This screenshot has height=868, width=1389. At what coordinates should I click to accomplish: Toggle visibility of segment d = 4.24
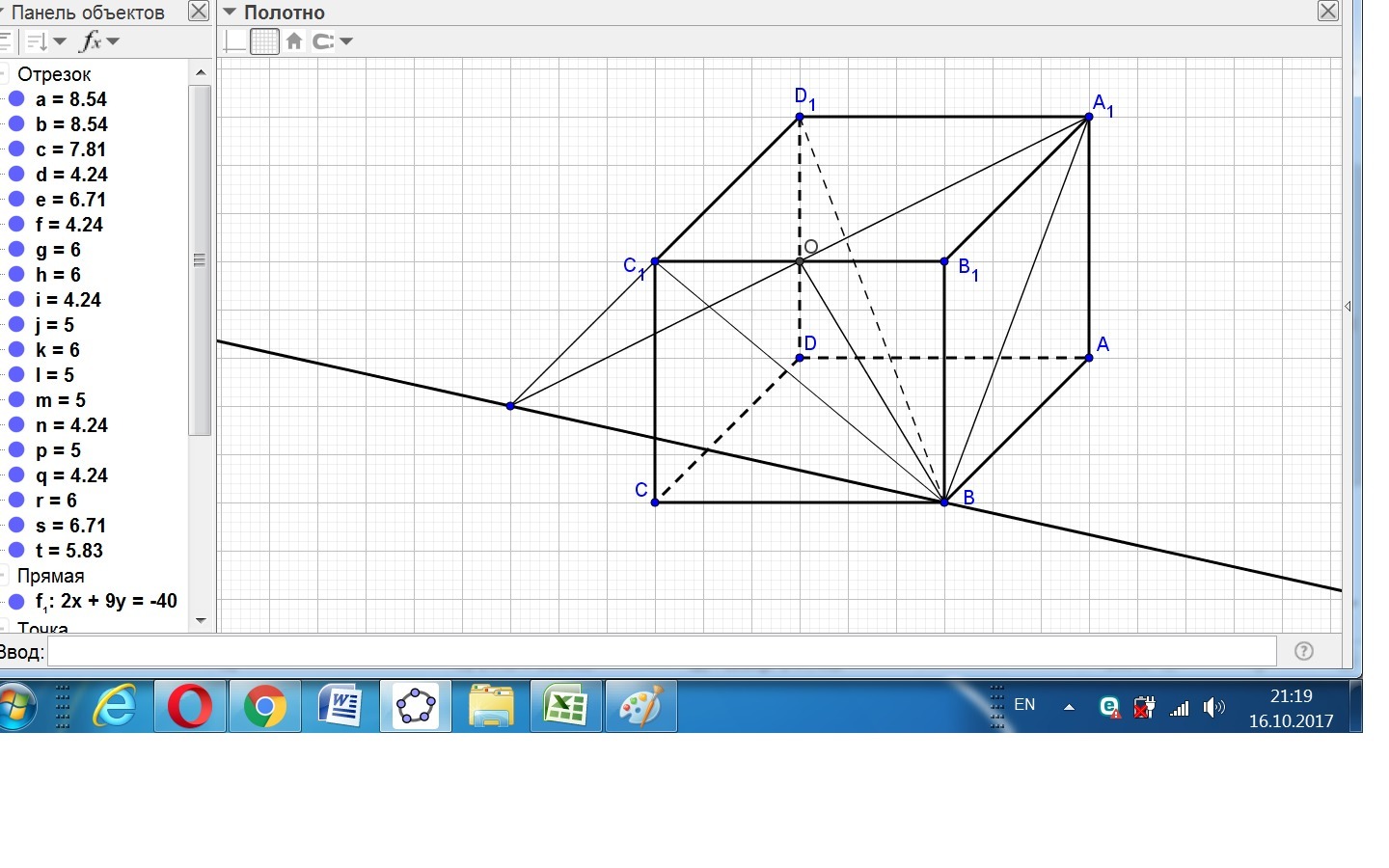coord(16,175)
